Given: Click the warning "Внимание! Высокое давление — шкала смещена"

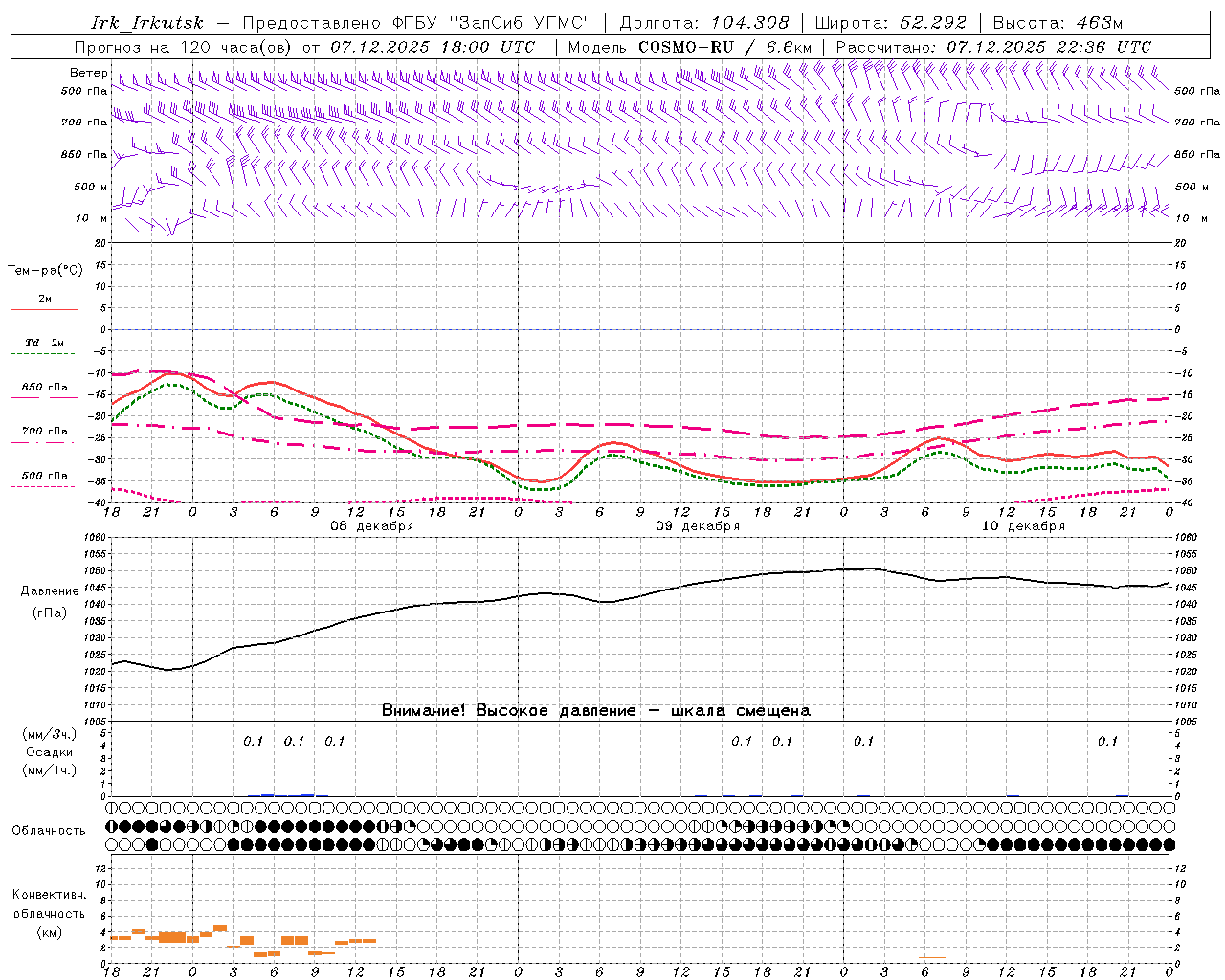Looking at the screenshot, I should click(596, 711).
